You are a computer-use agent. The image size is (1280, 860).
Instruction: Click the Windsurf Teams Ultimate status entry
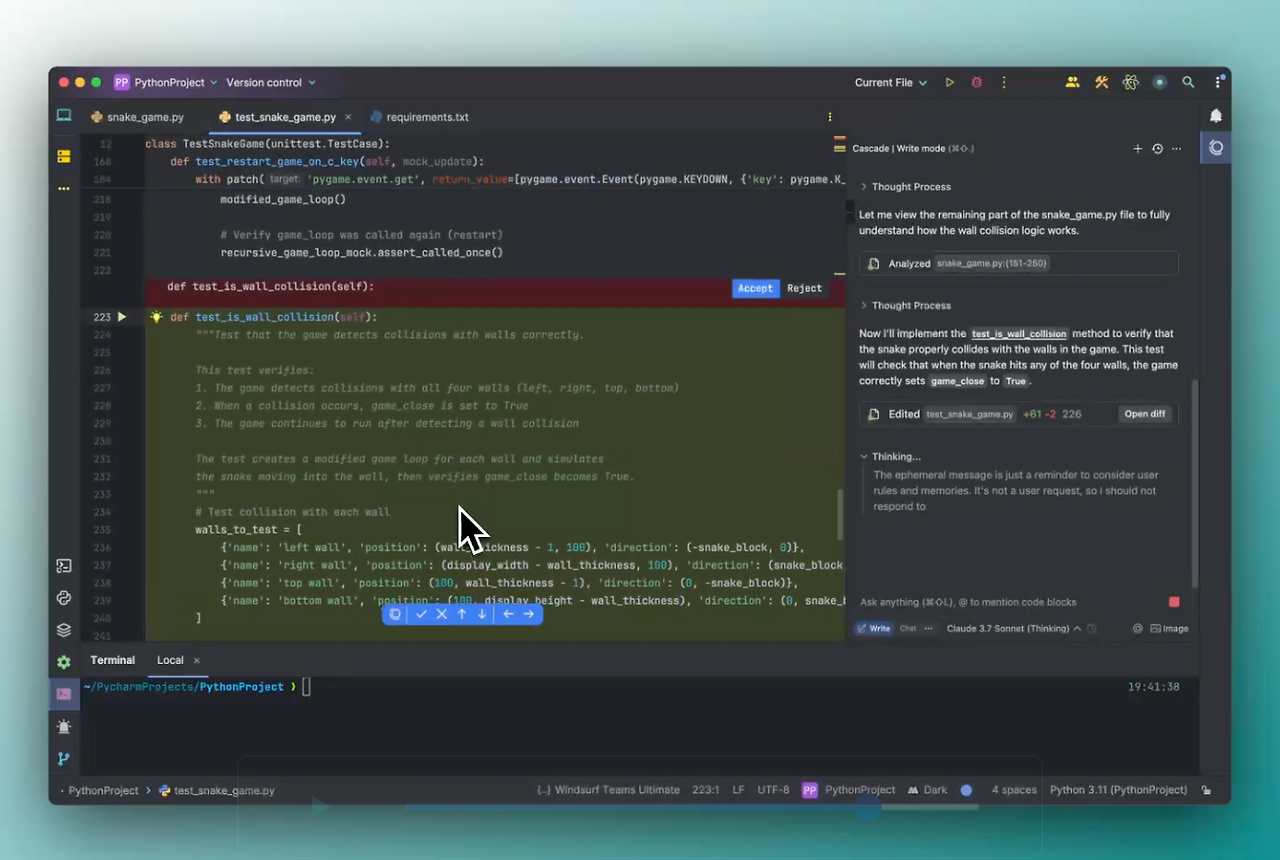609,790
